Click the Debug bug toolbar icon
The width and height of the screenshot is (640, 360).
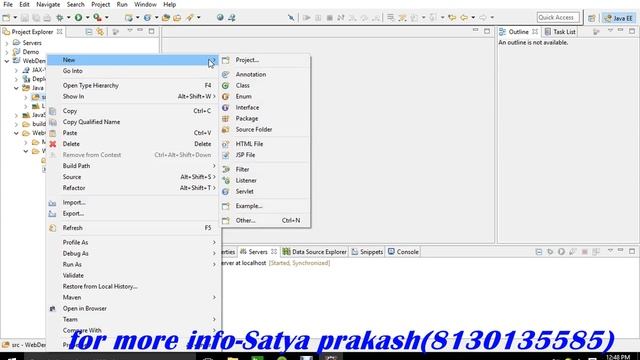pos(60,18)
